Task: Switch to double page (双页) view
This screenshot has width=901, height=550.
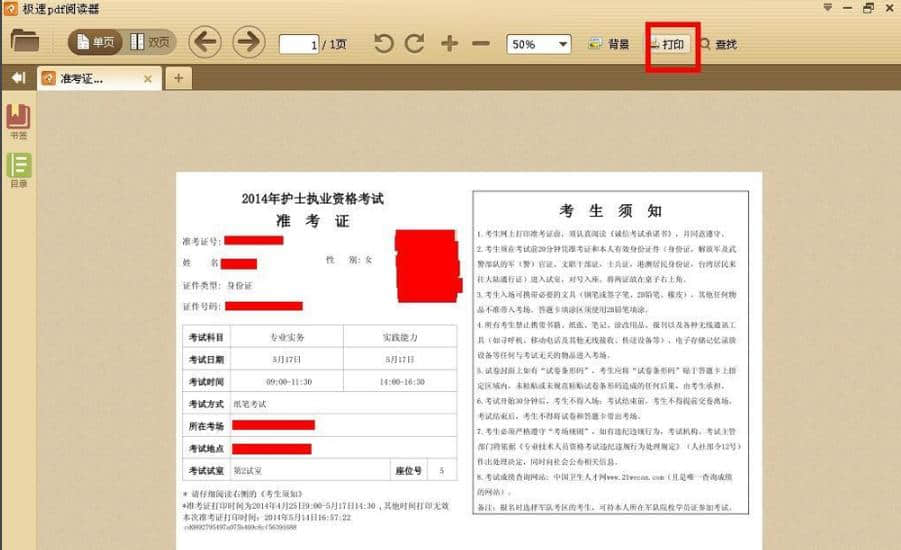Action: [148, 43]
